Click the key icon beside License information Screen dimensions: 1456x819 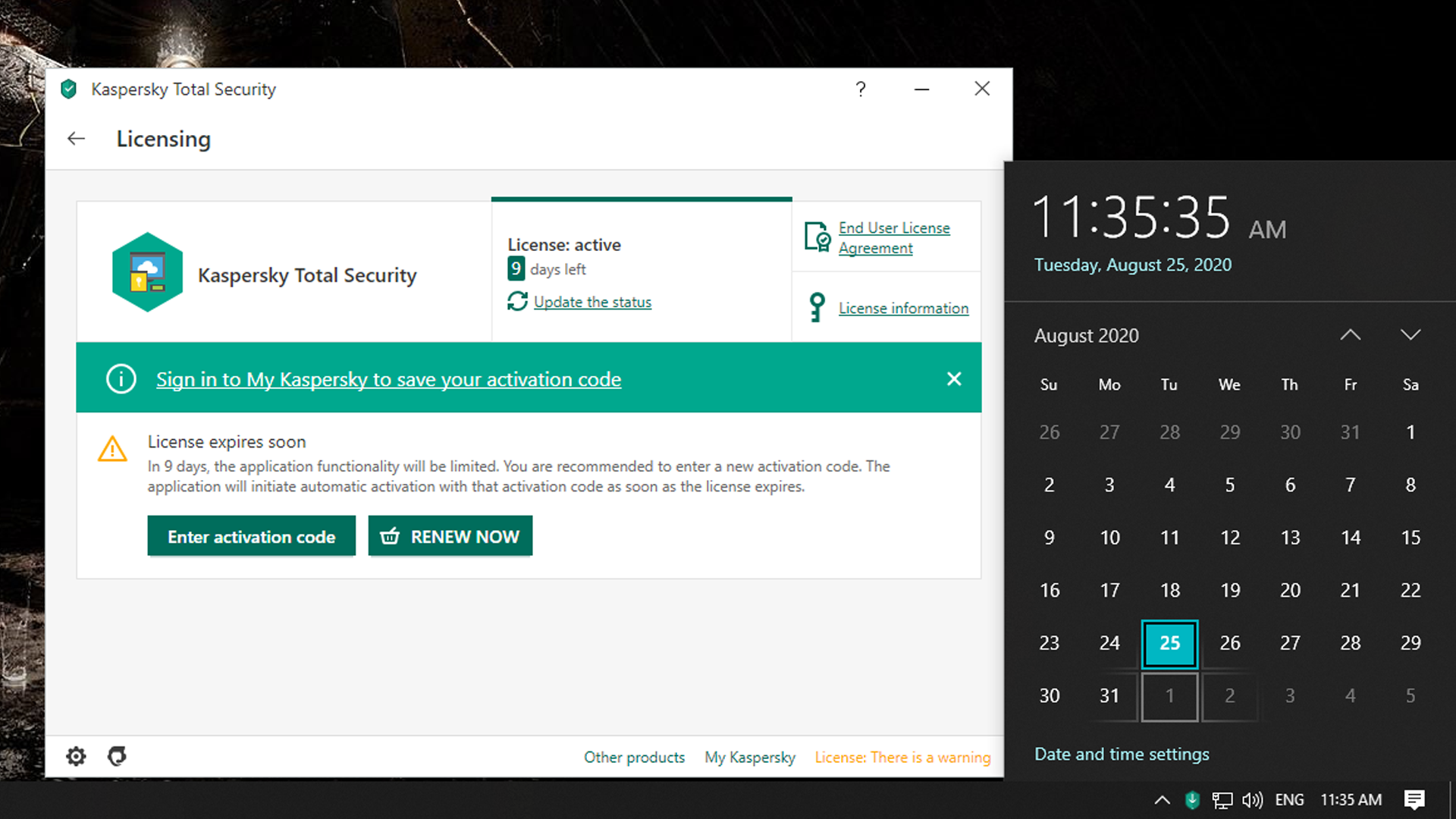817,308
